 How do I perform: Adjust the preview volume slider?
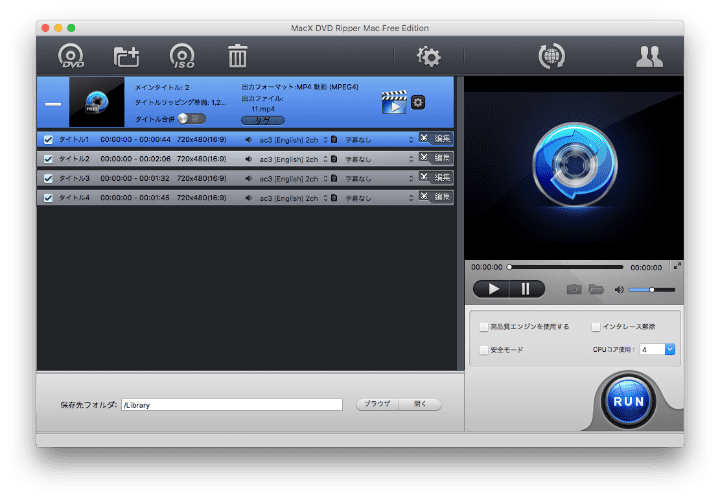click(x=652, y=290)
